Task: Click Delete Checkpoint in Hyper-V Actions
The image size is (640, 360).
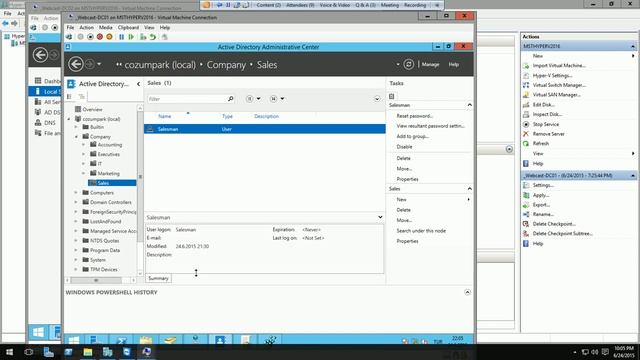Action: (554, 224)
